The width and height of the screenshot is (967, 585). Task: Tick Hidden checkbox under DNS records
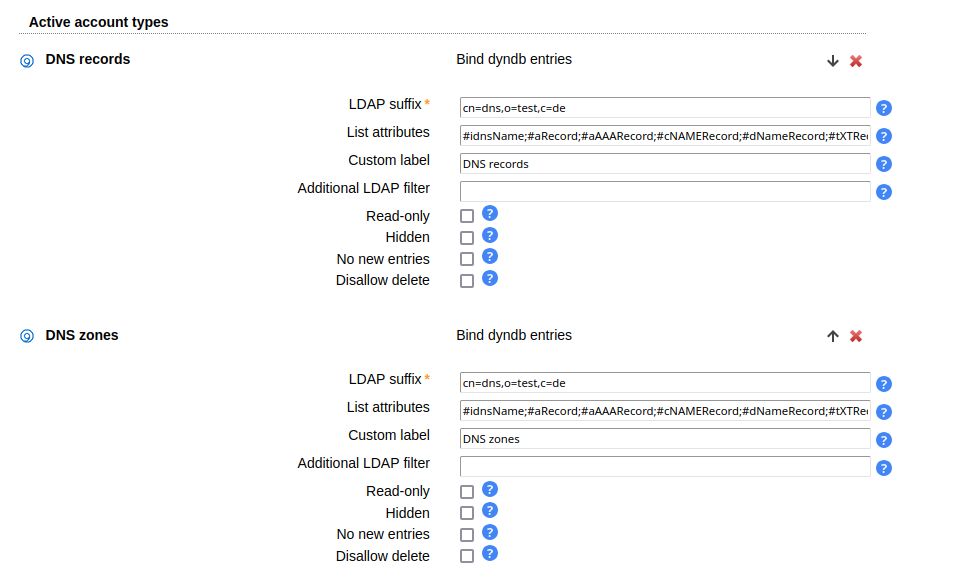click(x=467, y=238)
